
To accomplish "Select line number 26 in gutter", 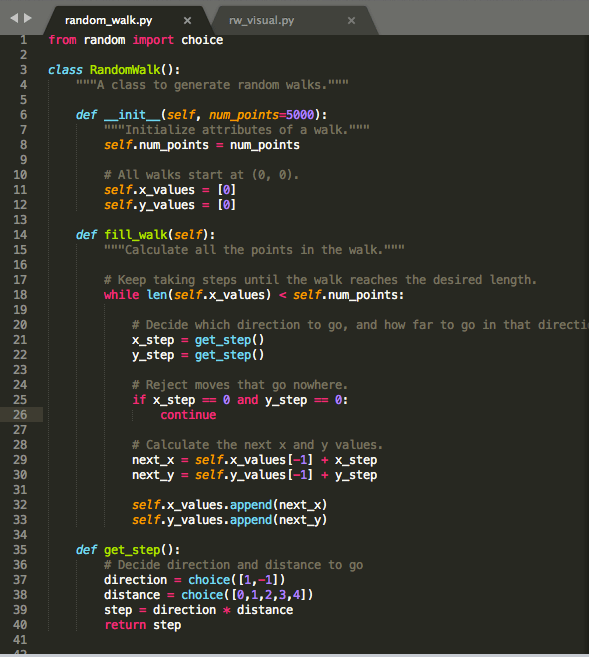I will [20, 415].
